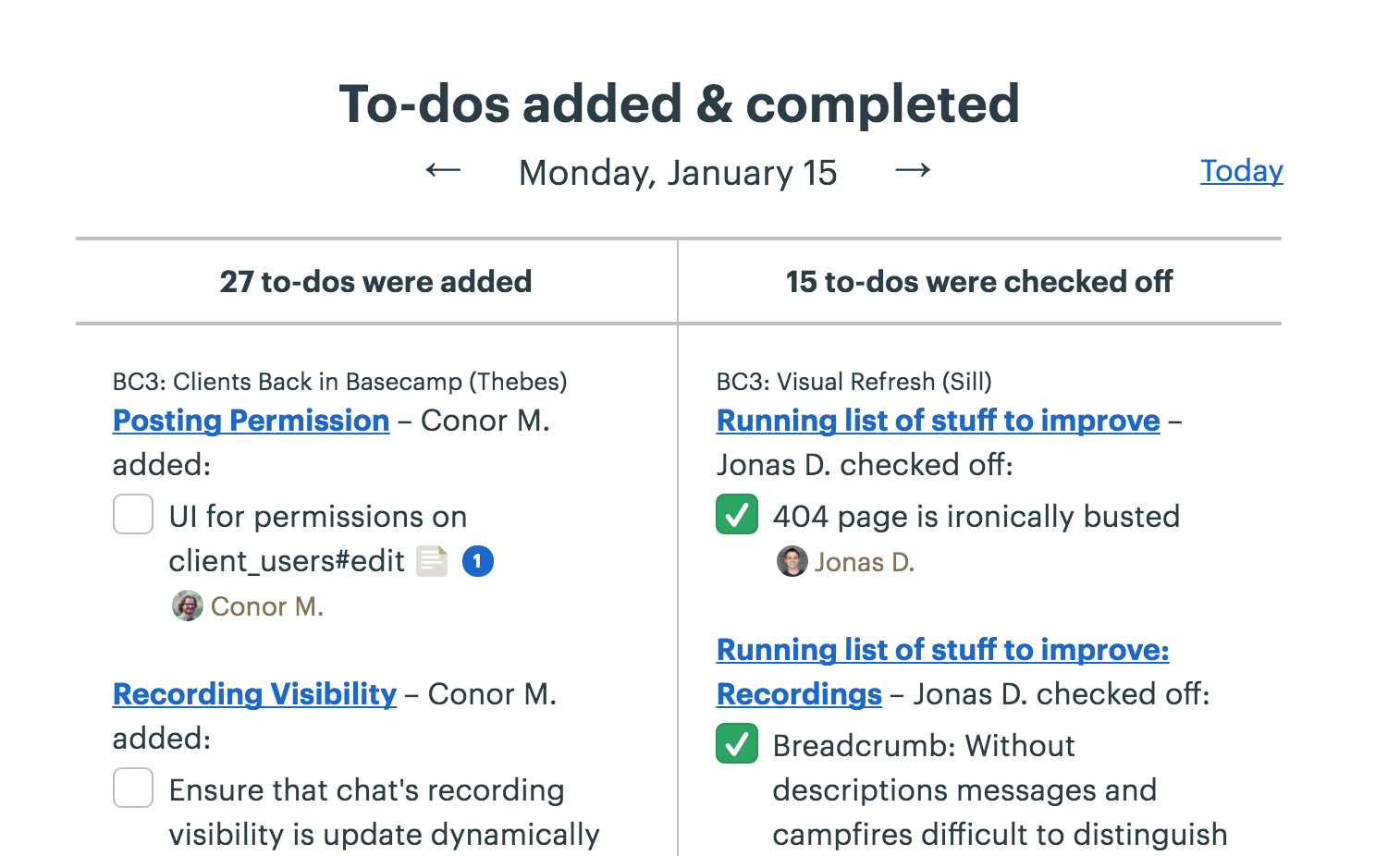
Task: Open the blue comment count badge
Action: (x=477, y=561)
